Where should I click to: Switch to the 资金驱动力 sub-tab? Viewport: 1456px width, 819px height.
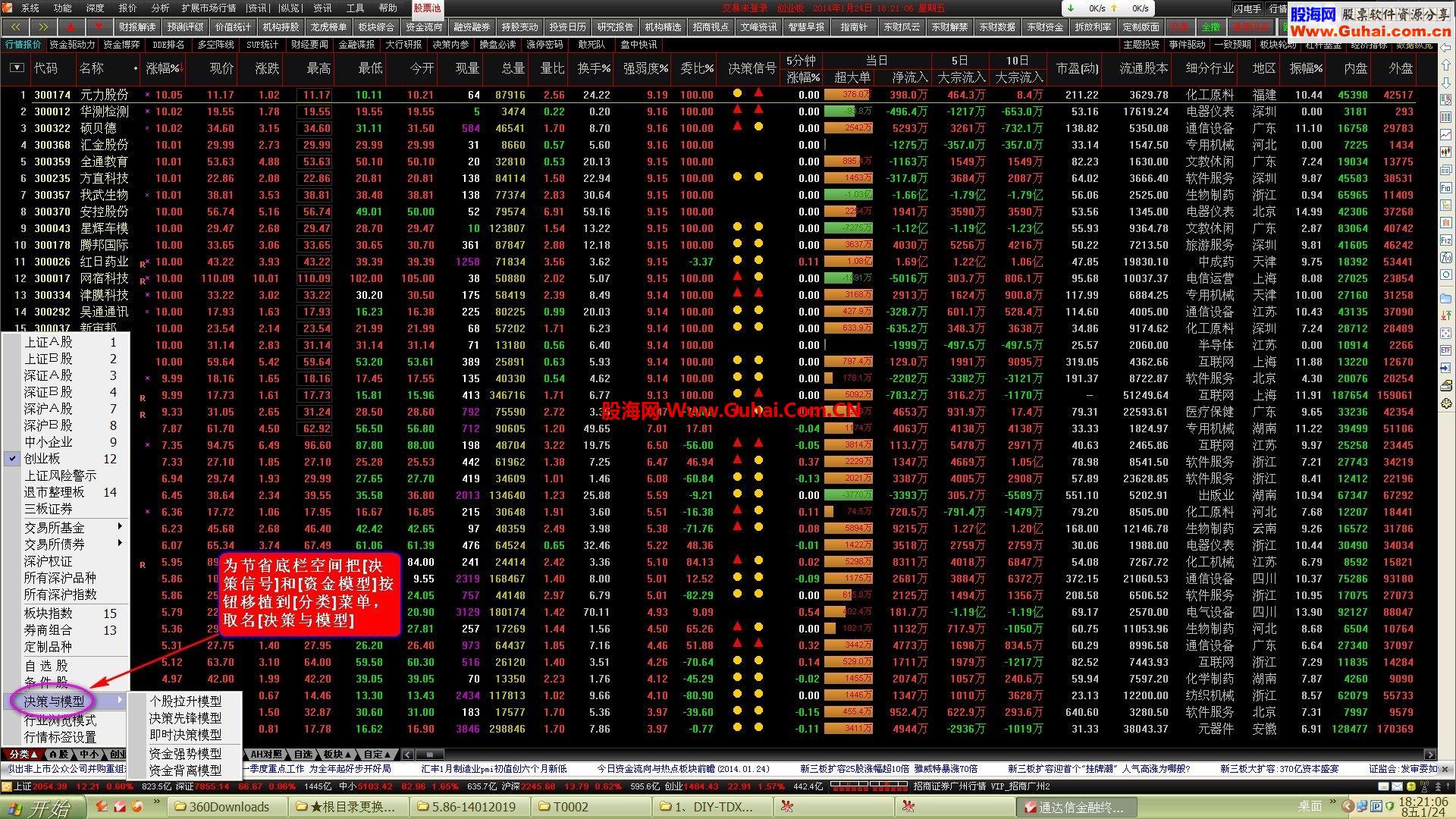pyautogui.click(x=72, y=45)
